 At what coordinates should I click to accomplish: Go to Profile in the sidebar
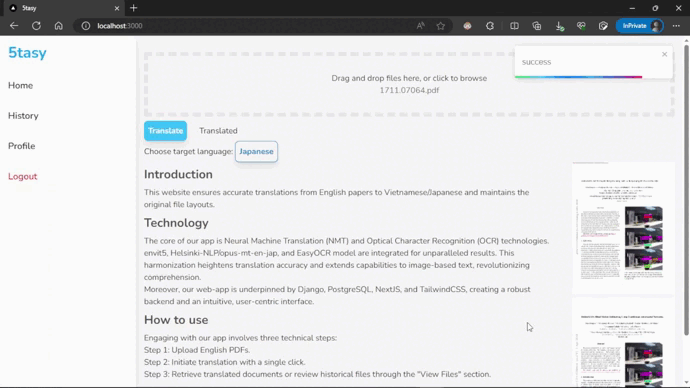[22, 146]
